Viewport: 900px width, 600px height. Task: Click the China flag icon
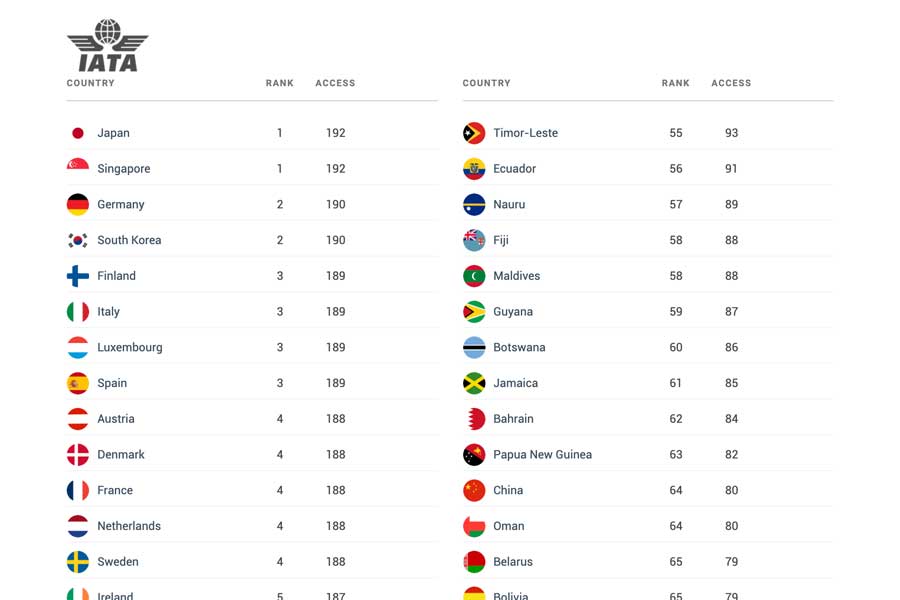(x=474, y=491)
